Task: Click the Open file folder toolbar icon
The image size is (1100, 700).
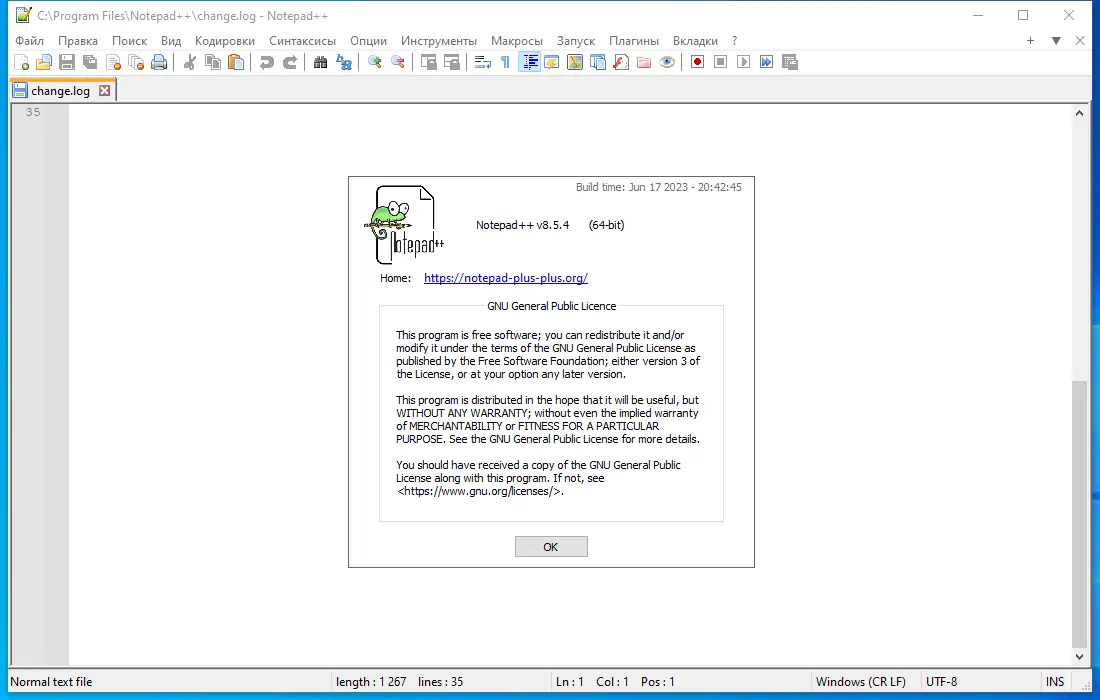Action: 44,62
